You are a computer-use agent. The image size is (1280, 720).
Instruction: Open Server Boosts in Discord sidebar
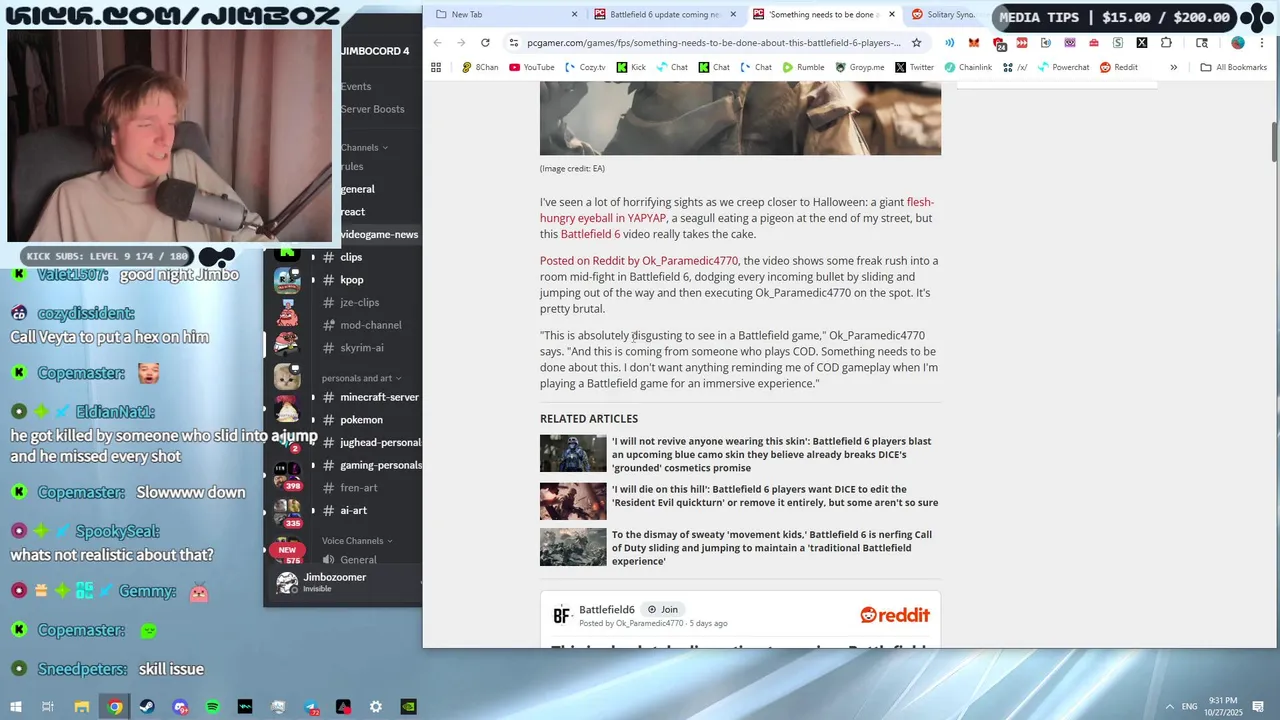tap(373, 109)
